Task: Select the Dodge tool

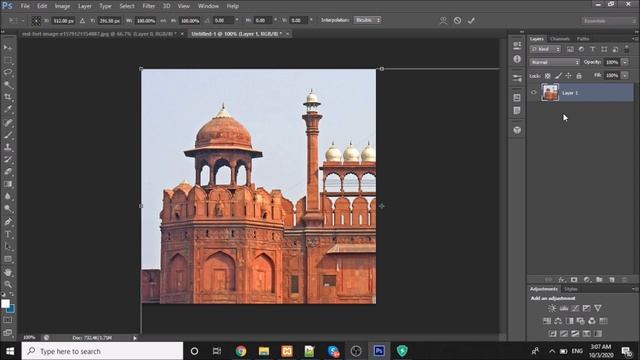Action: click(8, 209)
